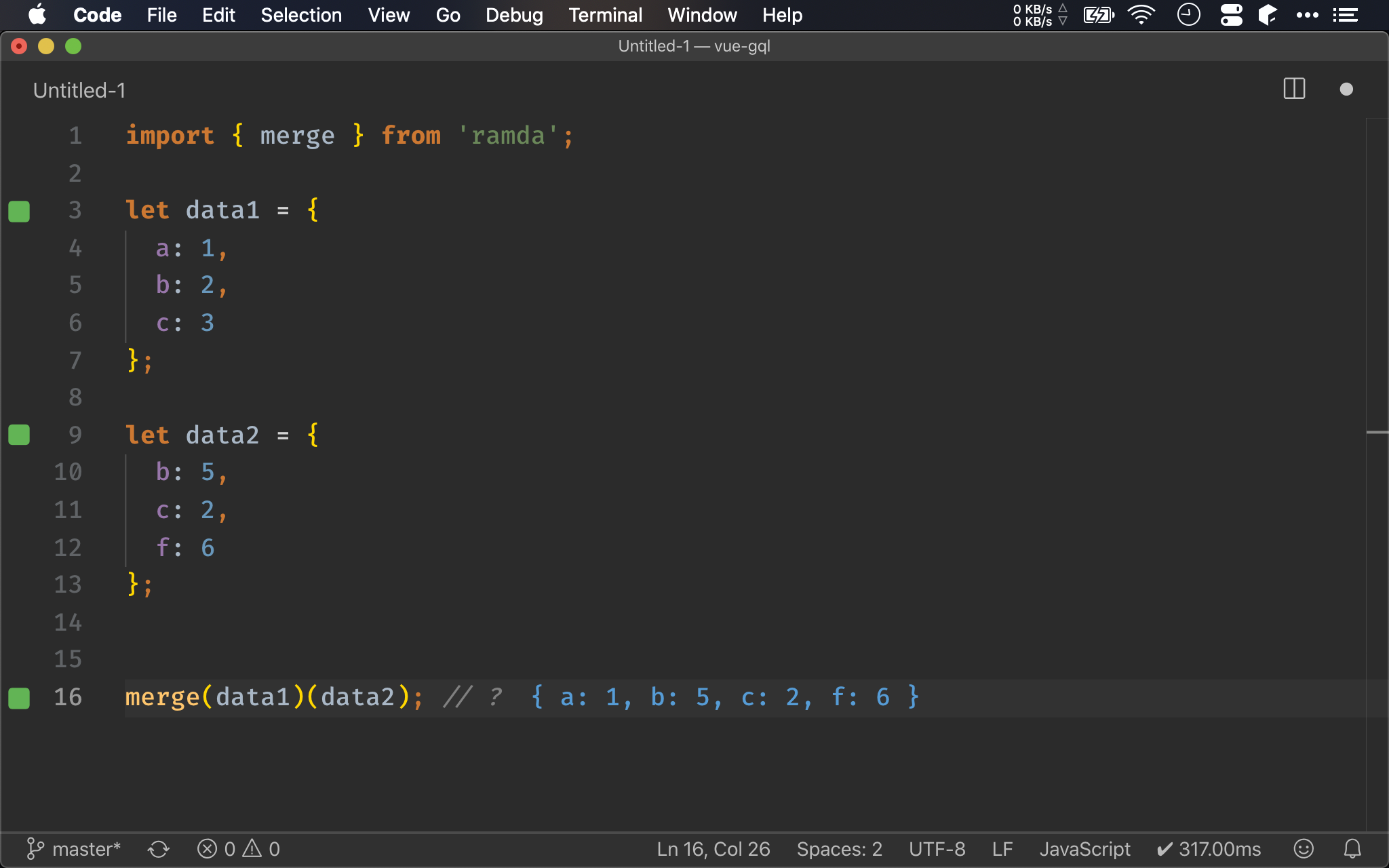Click 'Ln 16, Col 26' to go to line
The width and height of the screenshot is (1389, 868).
pyautogui.click(x=713, y=849)
